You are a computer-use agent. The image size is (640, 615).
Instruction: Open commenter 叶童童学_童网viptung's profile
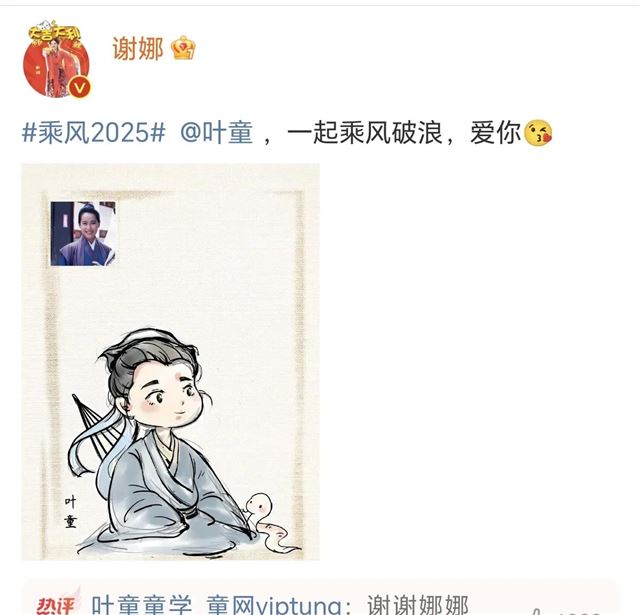[216, 604]
